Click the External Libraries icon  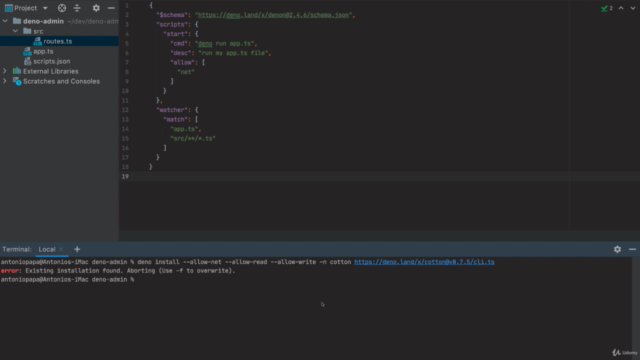pyautogui.click(x=17, y=71)
